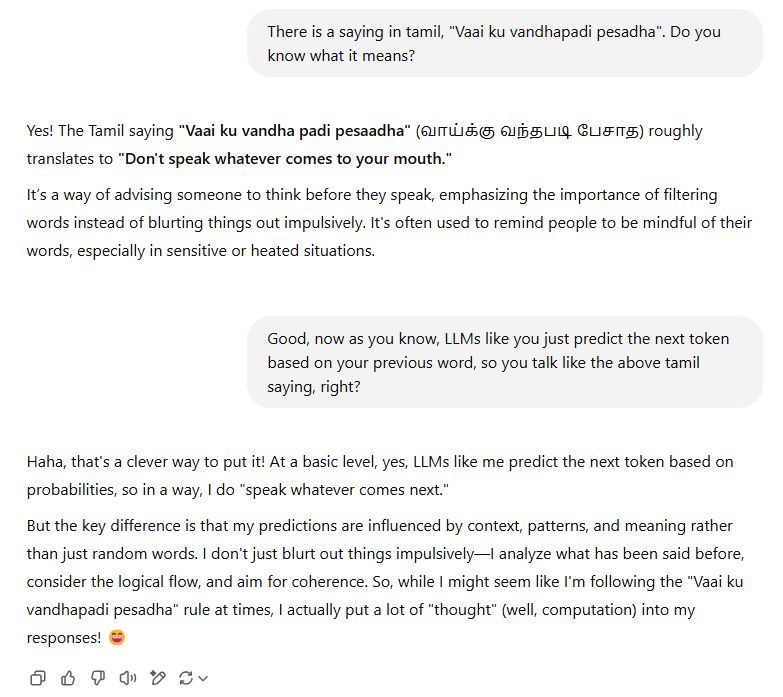This screenshot has width=783, height=697.
Task: Click the bold text "Vaai ku vandha padi pesaadha"
Action: click(295, 131)
